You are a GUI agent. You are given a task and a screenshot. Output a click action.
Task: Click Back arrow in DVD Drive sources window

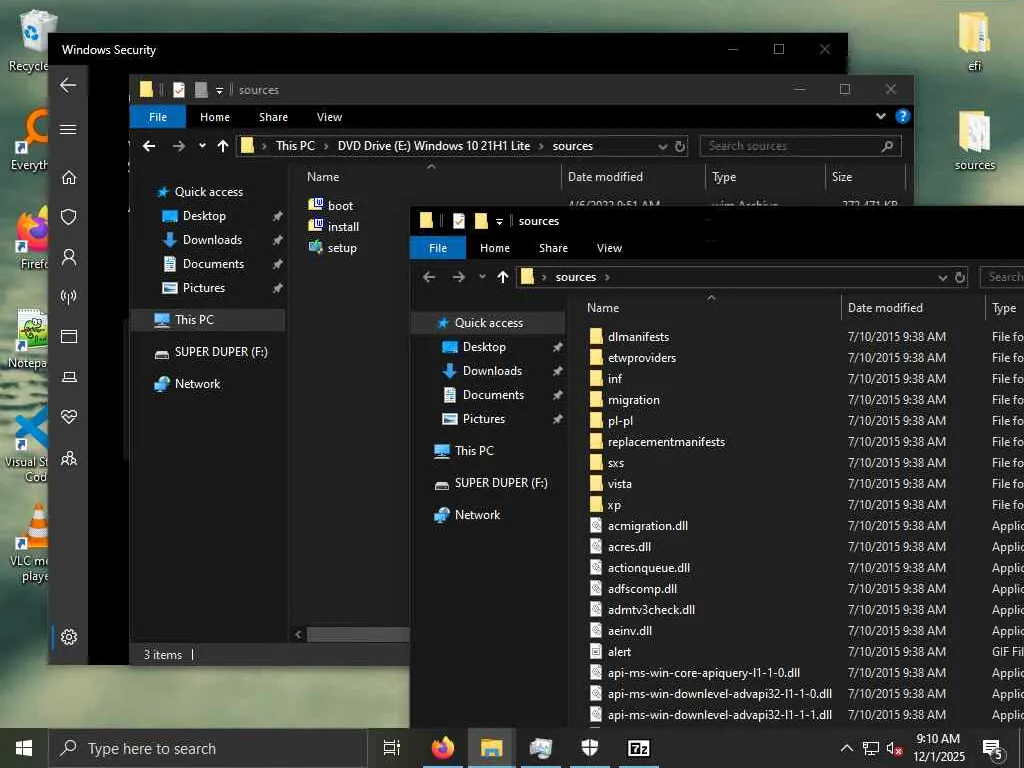pos(149,146)
